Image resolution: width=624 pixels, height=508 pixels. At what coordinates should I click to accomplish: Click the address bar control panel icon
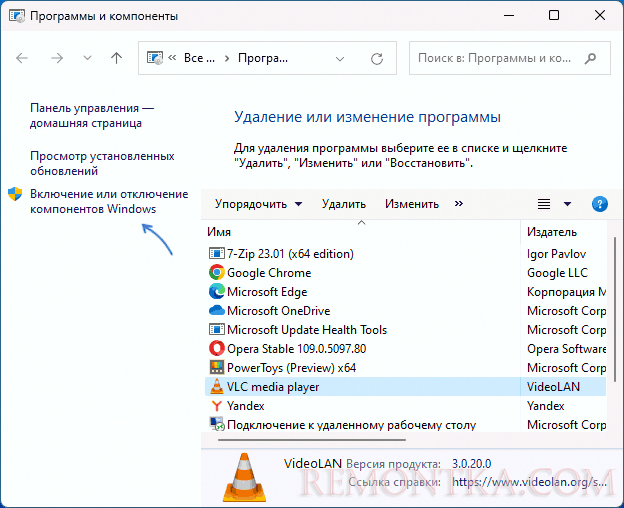(x=155, y=58)
